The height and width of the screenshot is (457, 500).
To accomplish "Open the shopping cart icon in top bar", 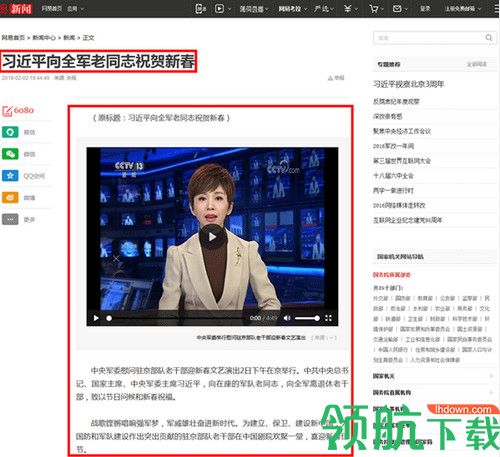I will 374,9.
